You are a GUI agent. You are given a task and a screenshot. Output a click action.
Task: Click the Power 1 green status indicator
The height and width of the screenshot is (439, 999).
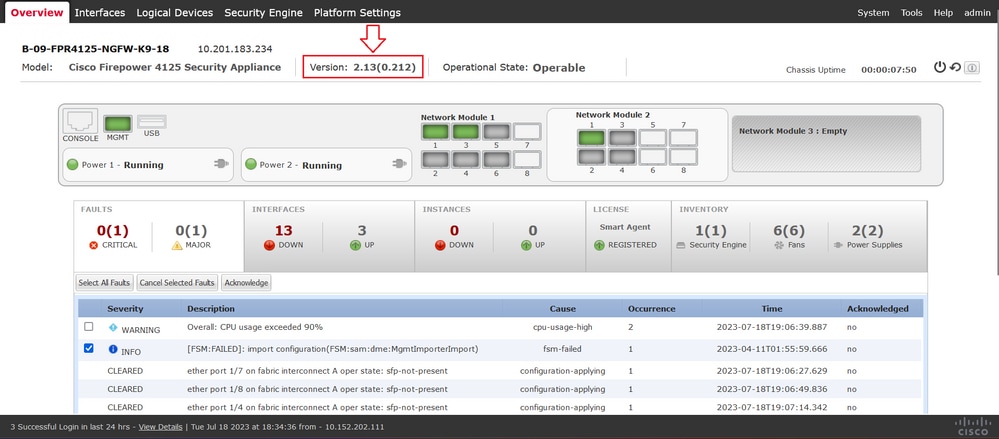73,164
